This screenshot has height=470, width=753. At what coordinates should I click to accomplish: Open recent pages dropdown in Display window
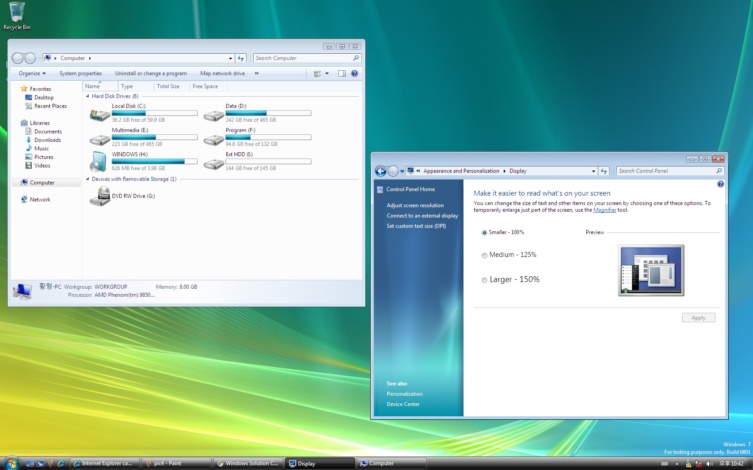(402, 171)
